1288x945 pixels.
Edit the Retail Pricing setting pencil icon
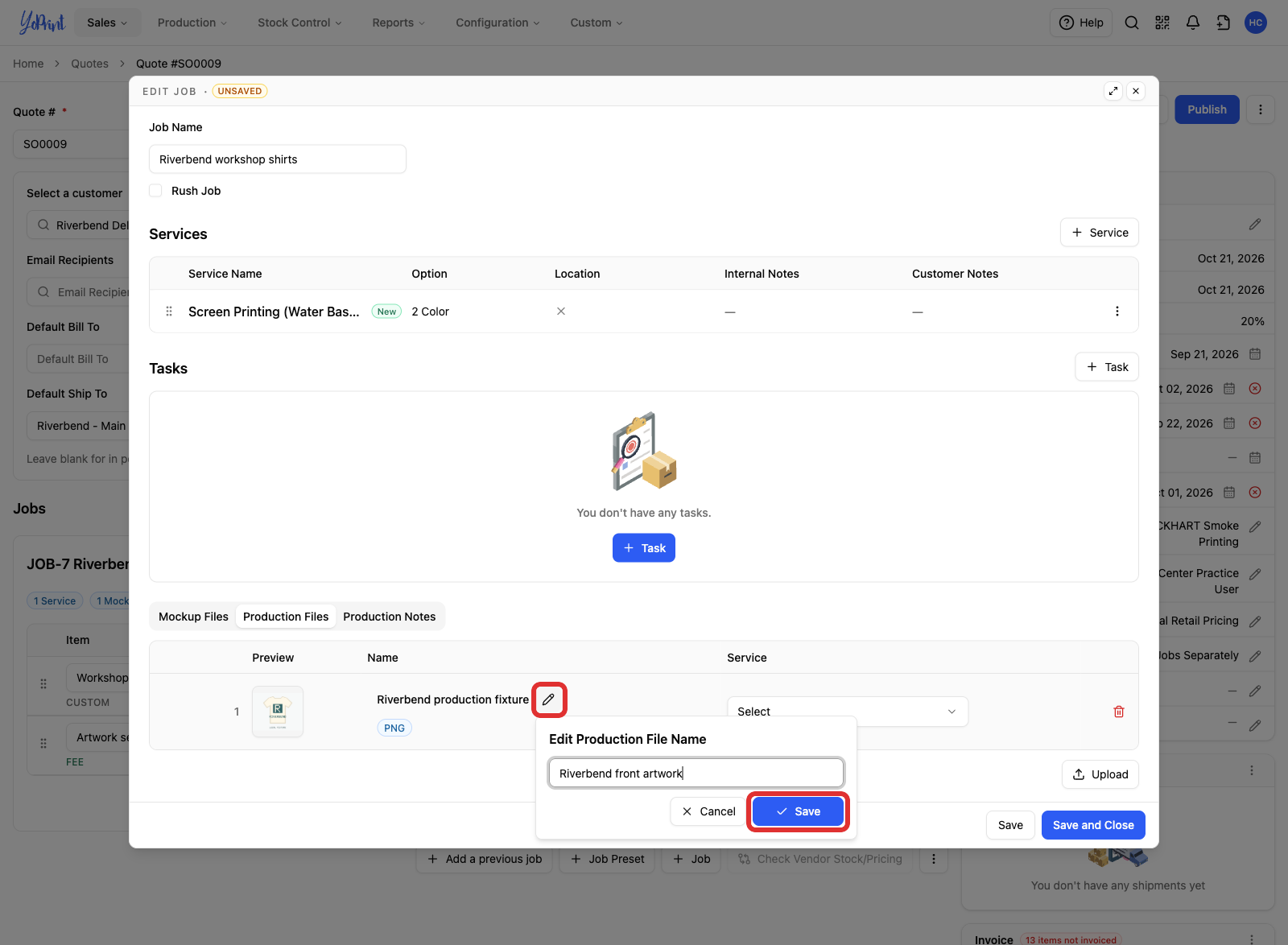pyautogui.click(x=1254, y=621)
